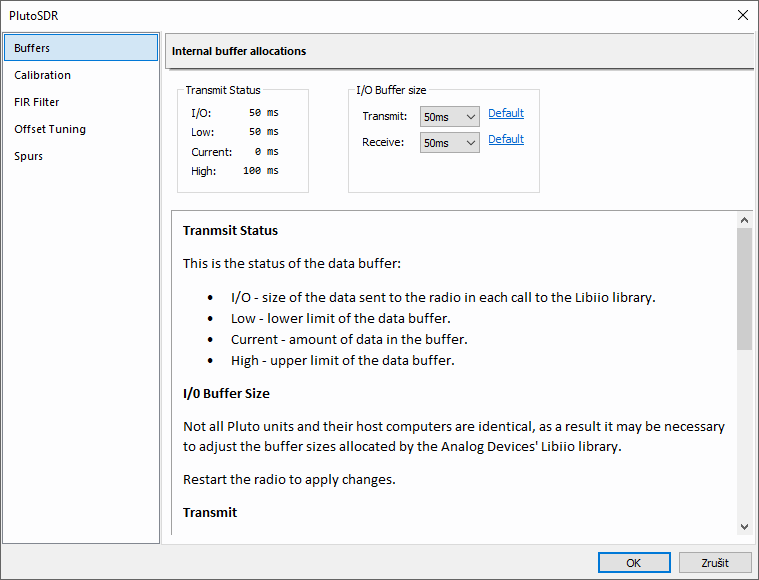Click the help text scroll down arrow
Viewport: 759px width, 580px height.
pos(744,526)
